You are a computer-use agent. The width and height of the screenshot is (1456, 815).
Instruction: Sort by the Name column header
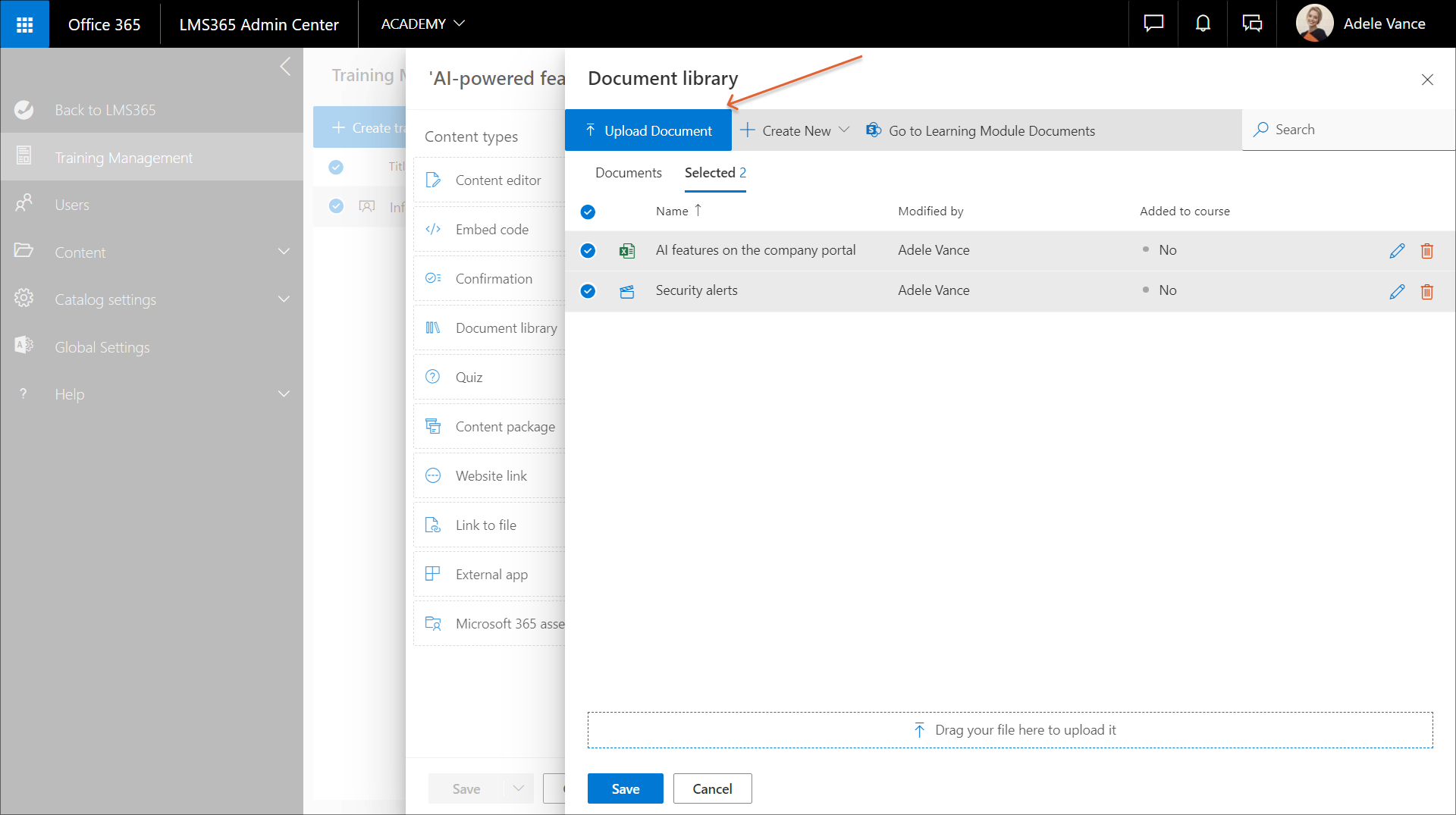(672, 212)
